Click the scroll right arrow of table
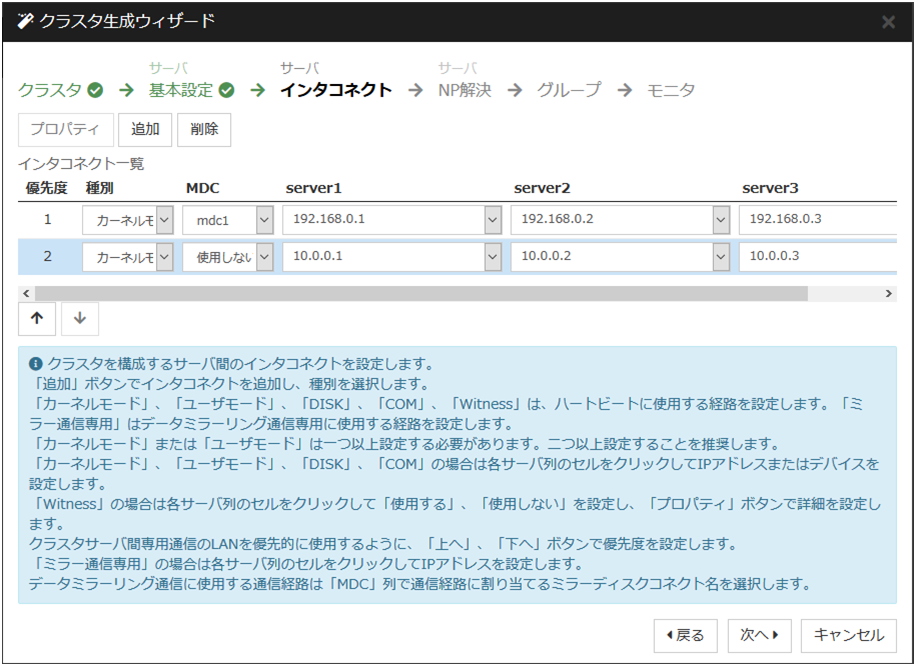The image size is (916, 666). click(889, 294)
